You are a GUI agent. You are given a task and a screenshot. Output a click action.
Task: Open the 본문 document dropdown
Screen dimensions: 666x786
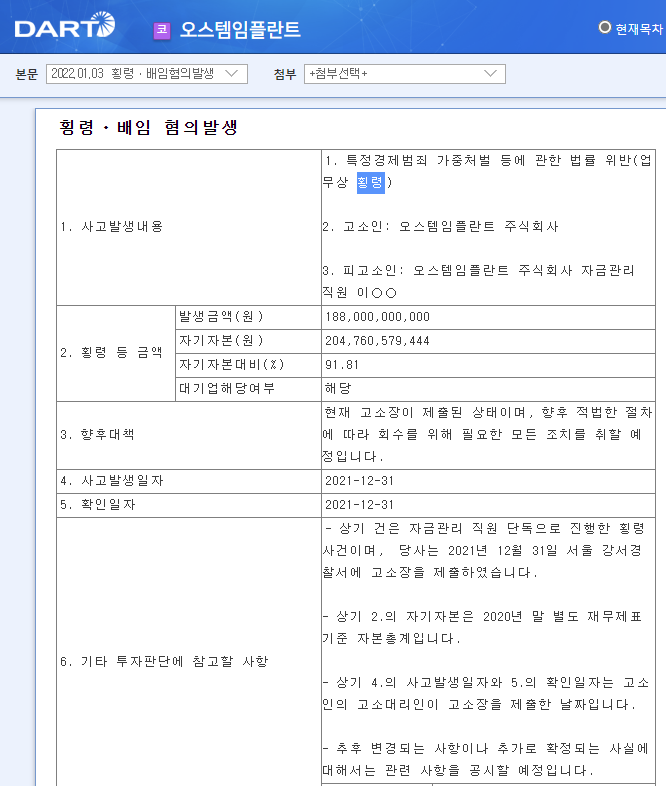point(147,74)
